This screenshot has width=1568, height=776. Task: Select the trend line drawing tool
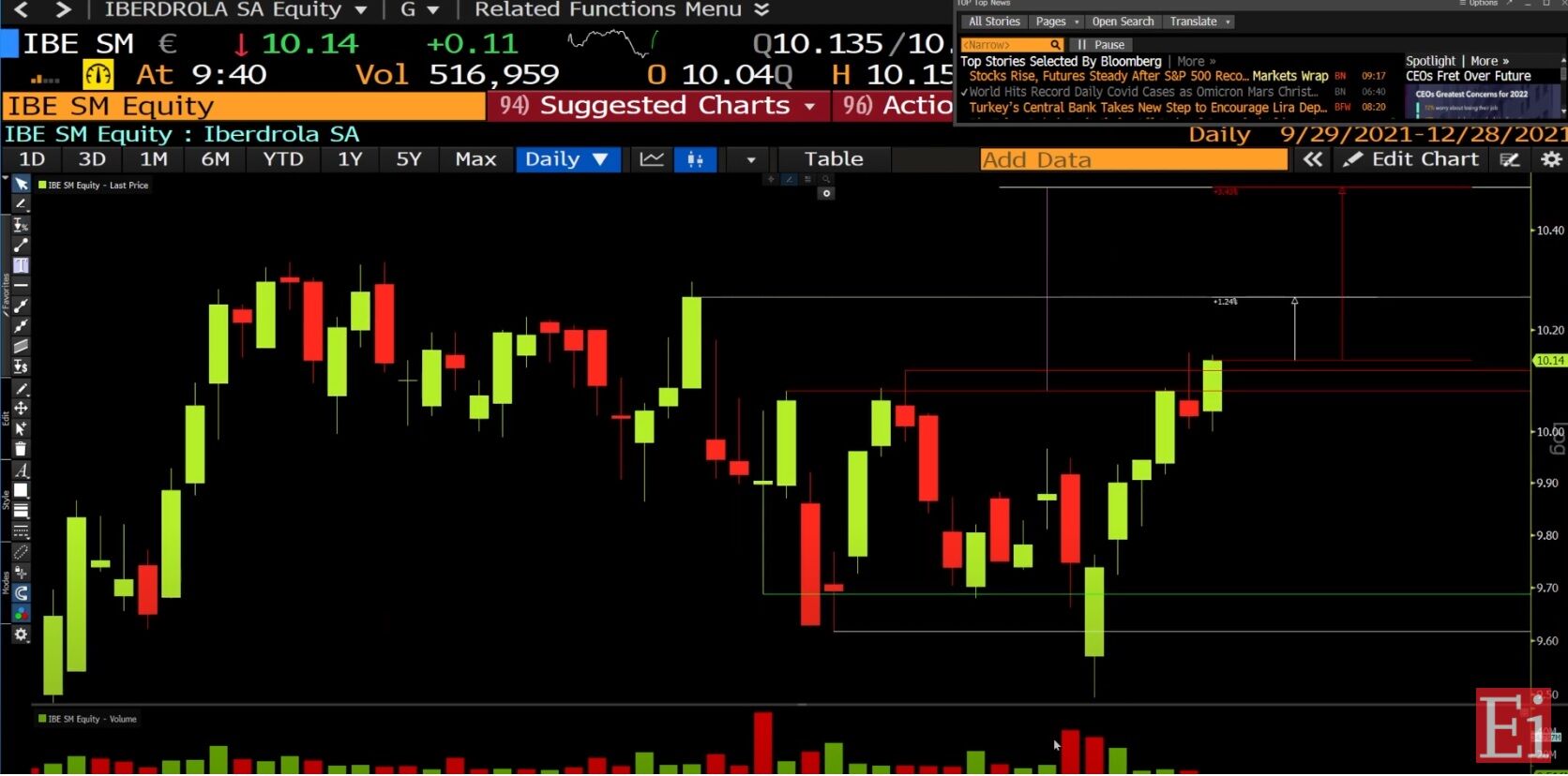click(x=21, y=246)
